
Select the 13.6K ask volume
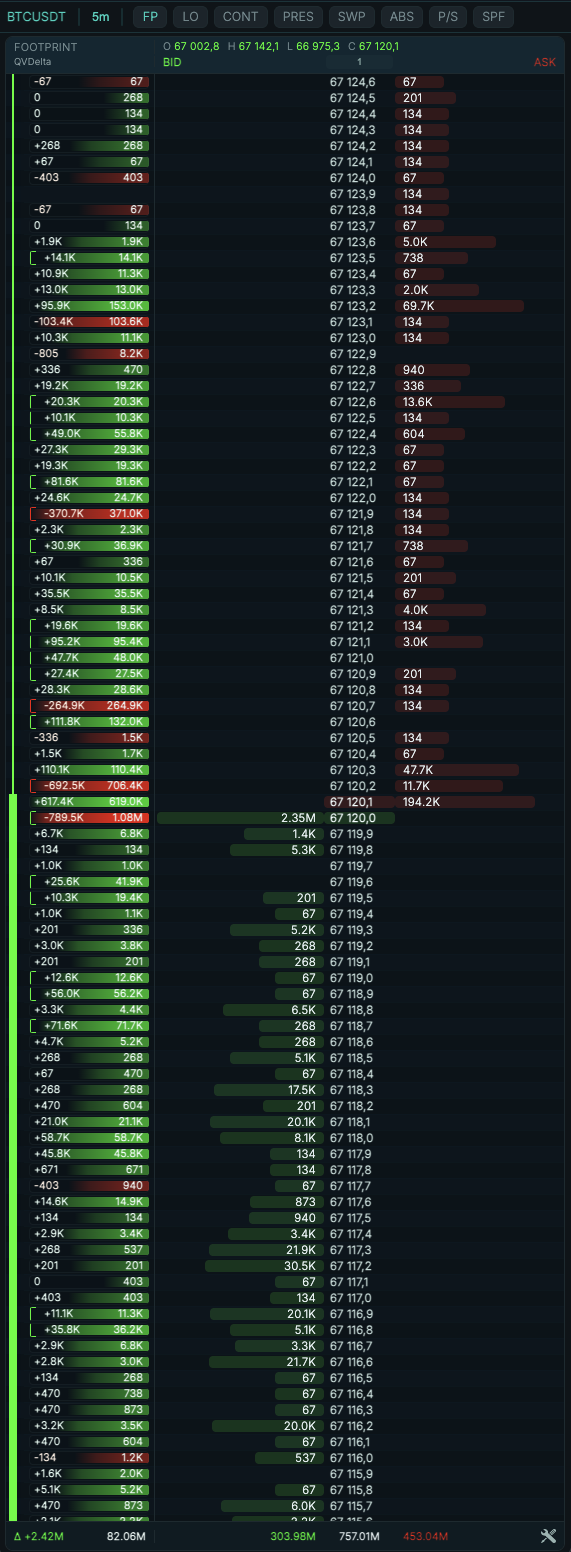tap(451, 402)
